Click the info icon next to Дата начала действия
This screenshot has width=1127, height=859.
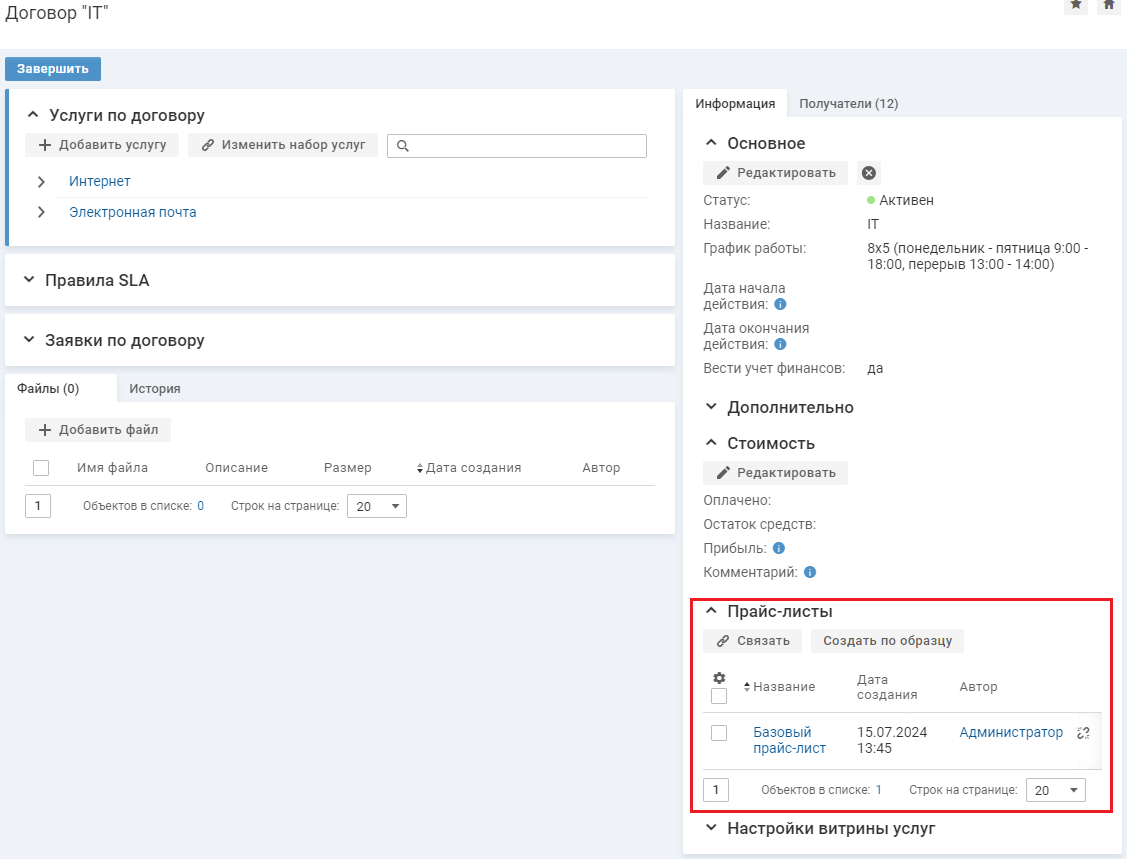(x=780, y=304)
